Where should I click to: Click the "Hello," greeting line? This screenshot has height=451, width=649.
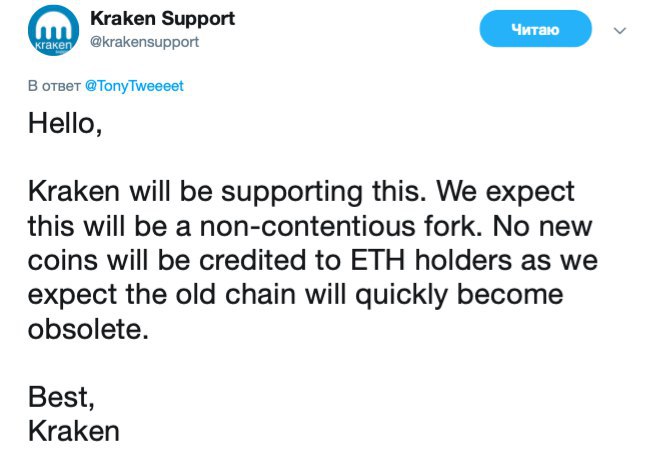[x=65, y=124]
